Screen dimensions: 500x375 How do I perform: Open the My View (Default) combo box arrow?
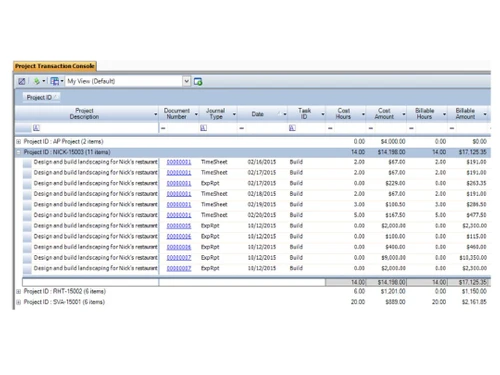coord(186,81)
